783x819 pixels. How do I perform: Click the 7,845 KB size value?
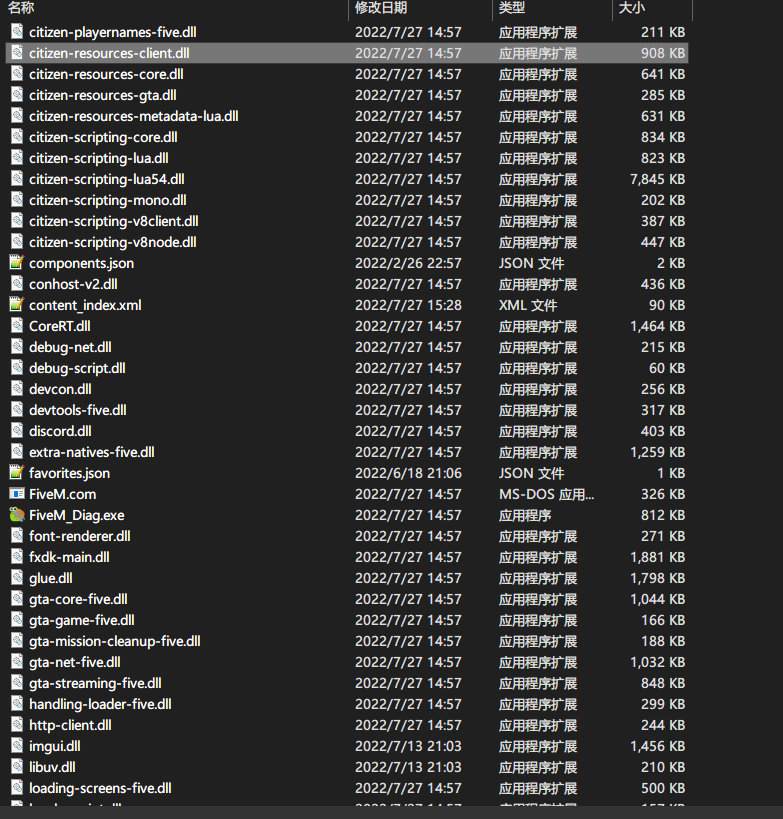pyautogui.click(x=658, y=179)
